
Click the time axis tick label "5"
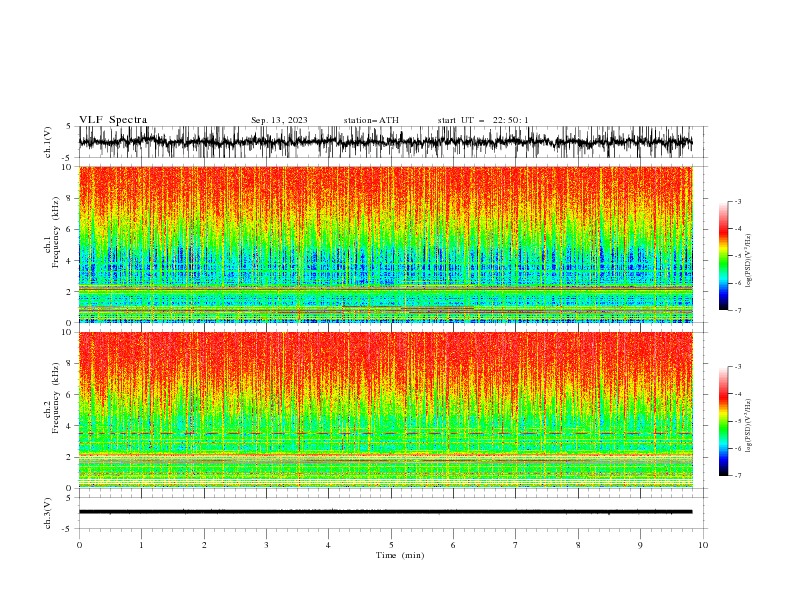pos(391,545)
